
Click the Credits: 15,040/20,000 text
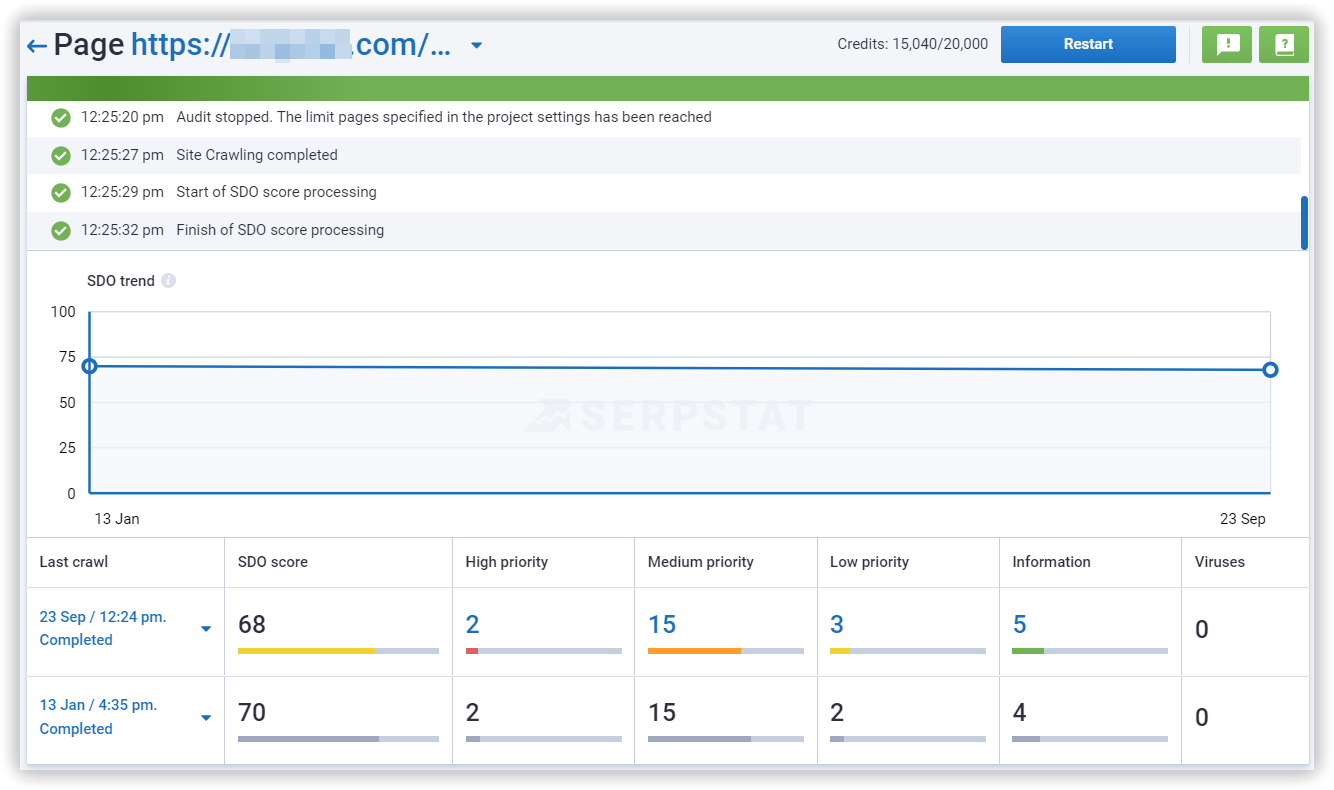click(x=913, y=44)
